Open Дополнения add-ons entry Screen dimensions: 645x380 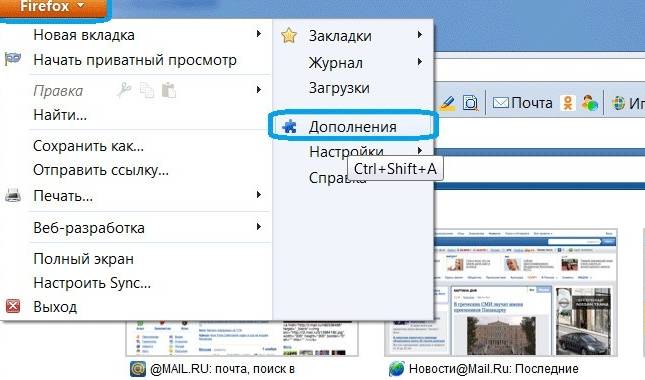coord(353,127)
